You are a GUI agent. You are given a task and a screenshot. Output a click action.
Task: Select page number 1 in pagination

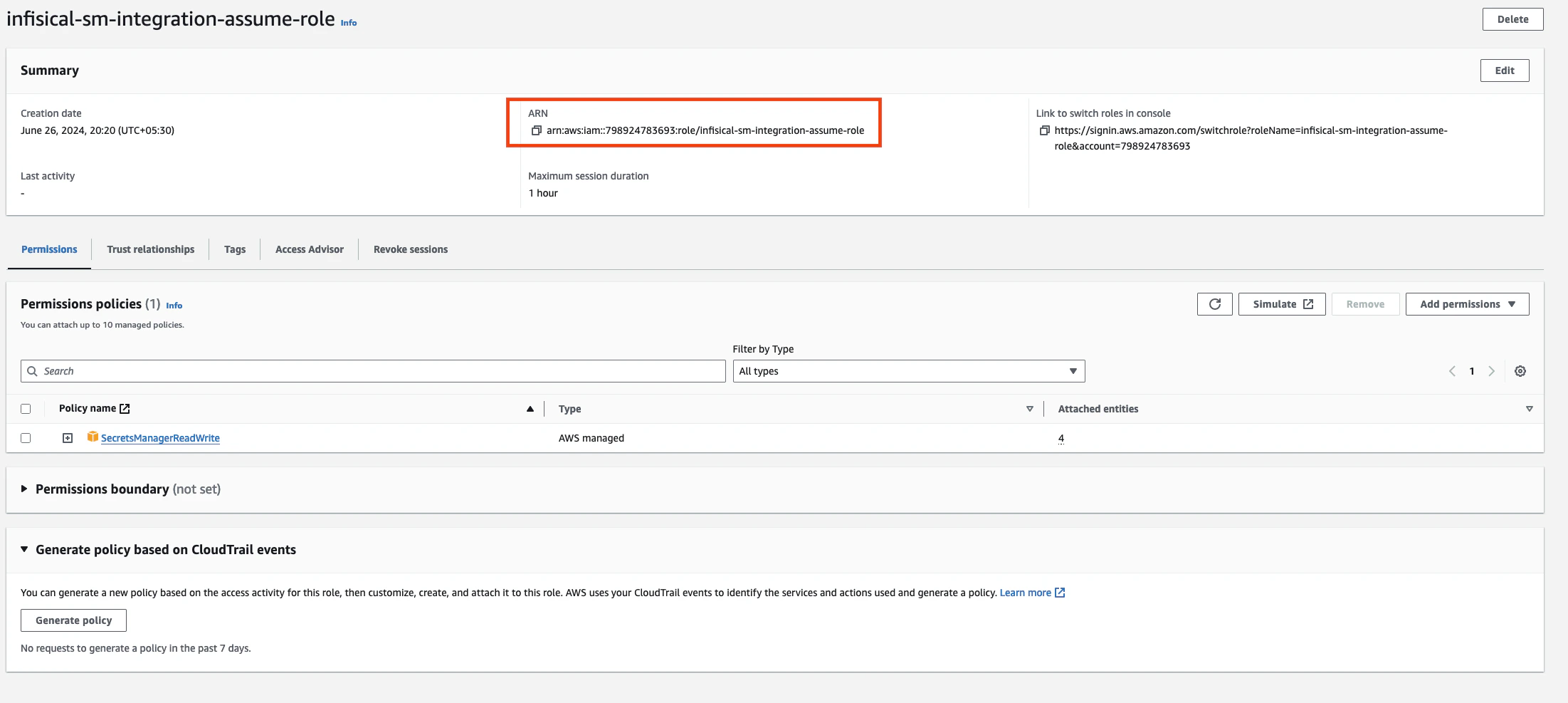(1472, 371)
